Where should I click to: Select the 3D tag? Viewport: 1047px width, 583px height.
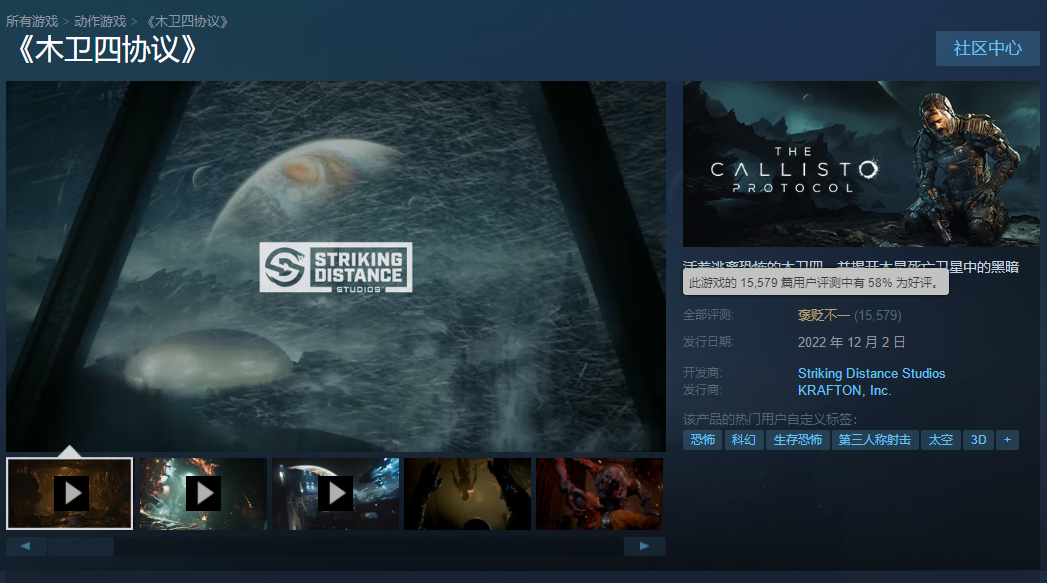[x=978, y=439]
